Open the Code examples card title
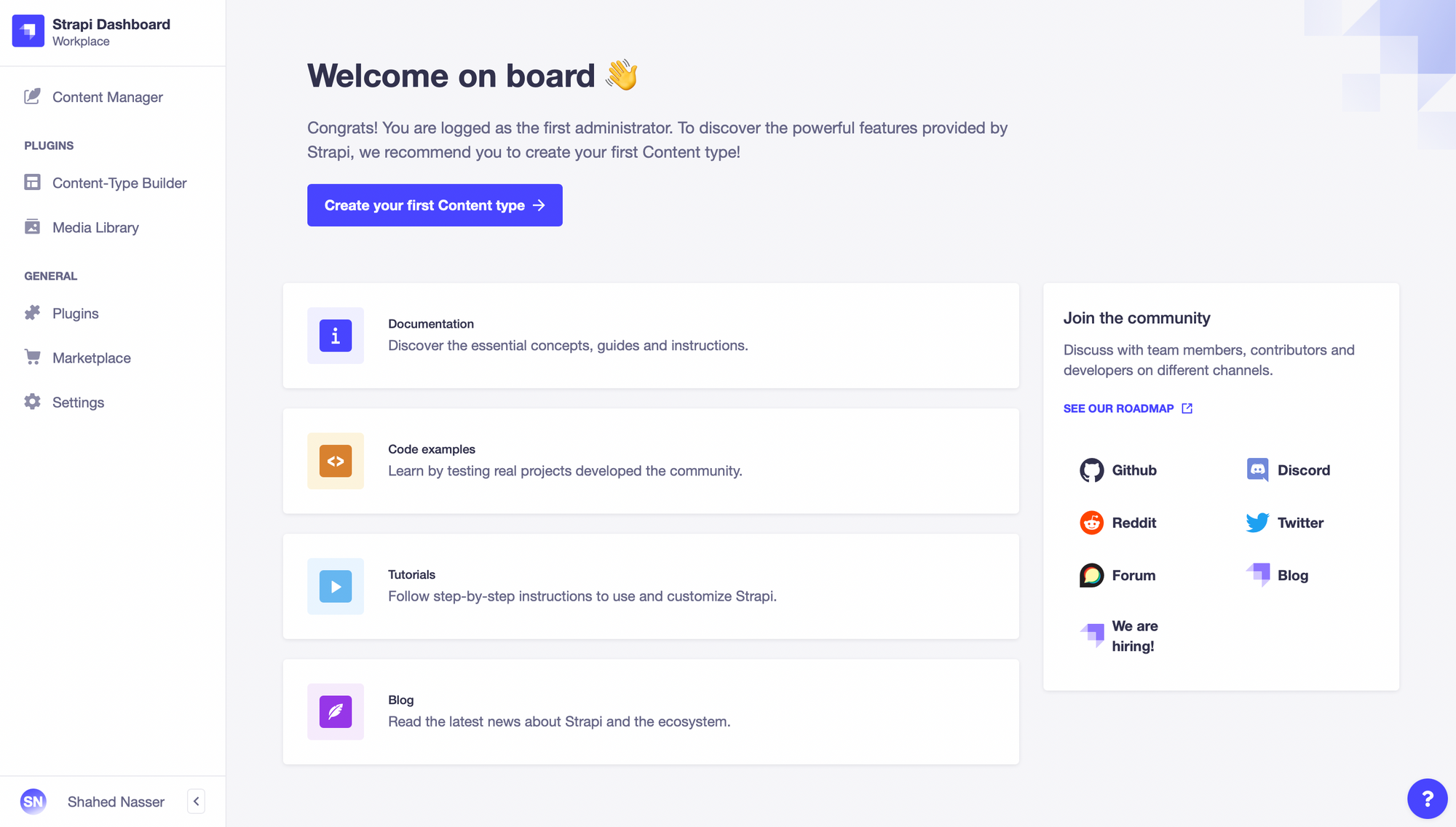The height and width of the screenshot is (827, 1456). point(432,449)
